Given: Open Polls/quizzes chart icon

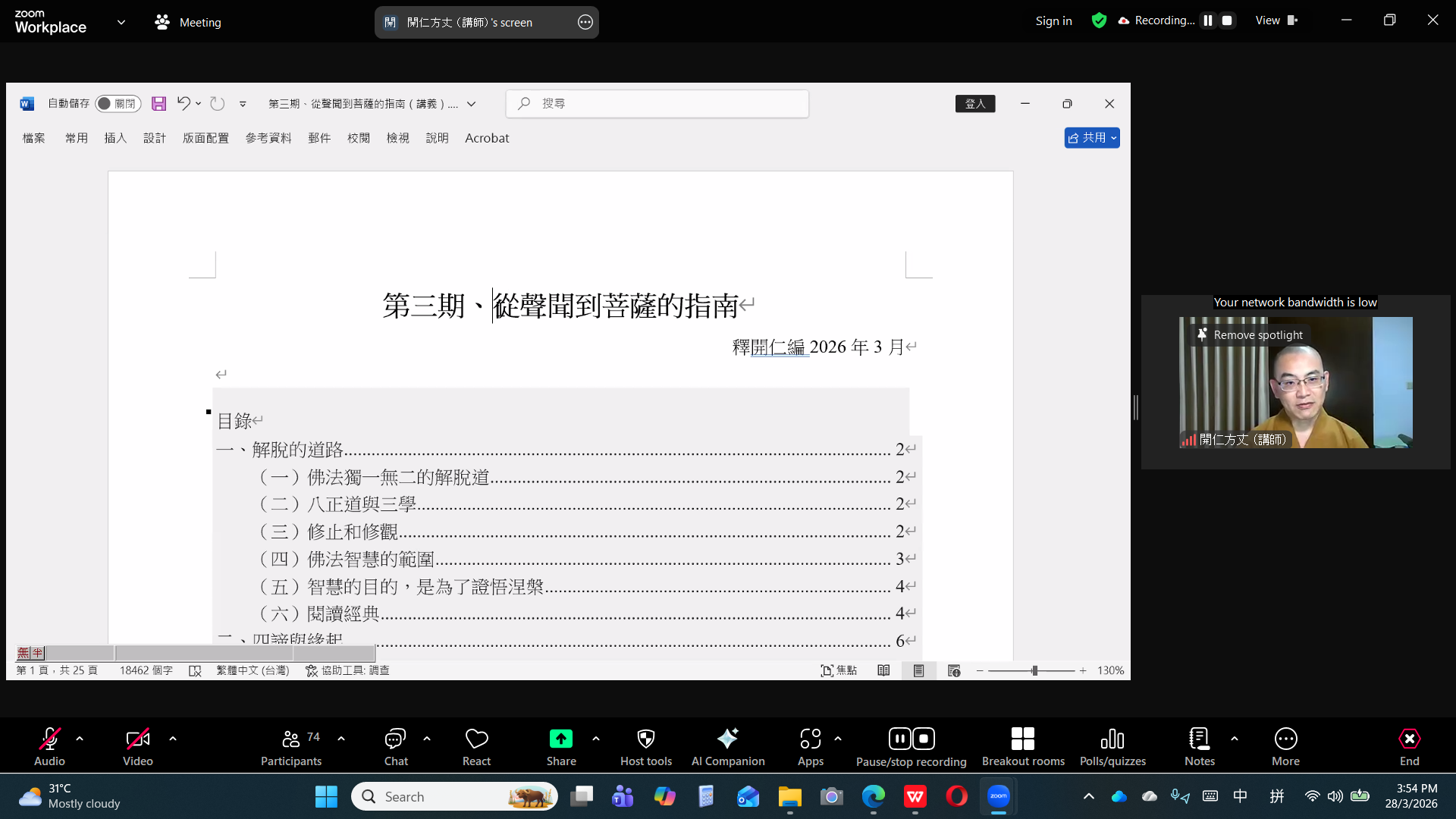Looking at the screenshot, I should [1112, 739].
